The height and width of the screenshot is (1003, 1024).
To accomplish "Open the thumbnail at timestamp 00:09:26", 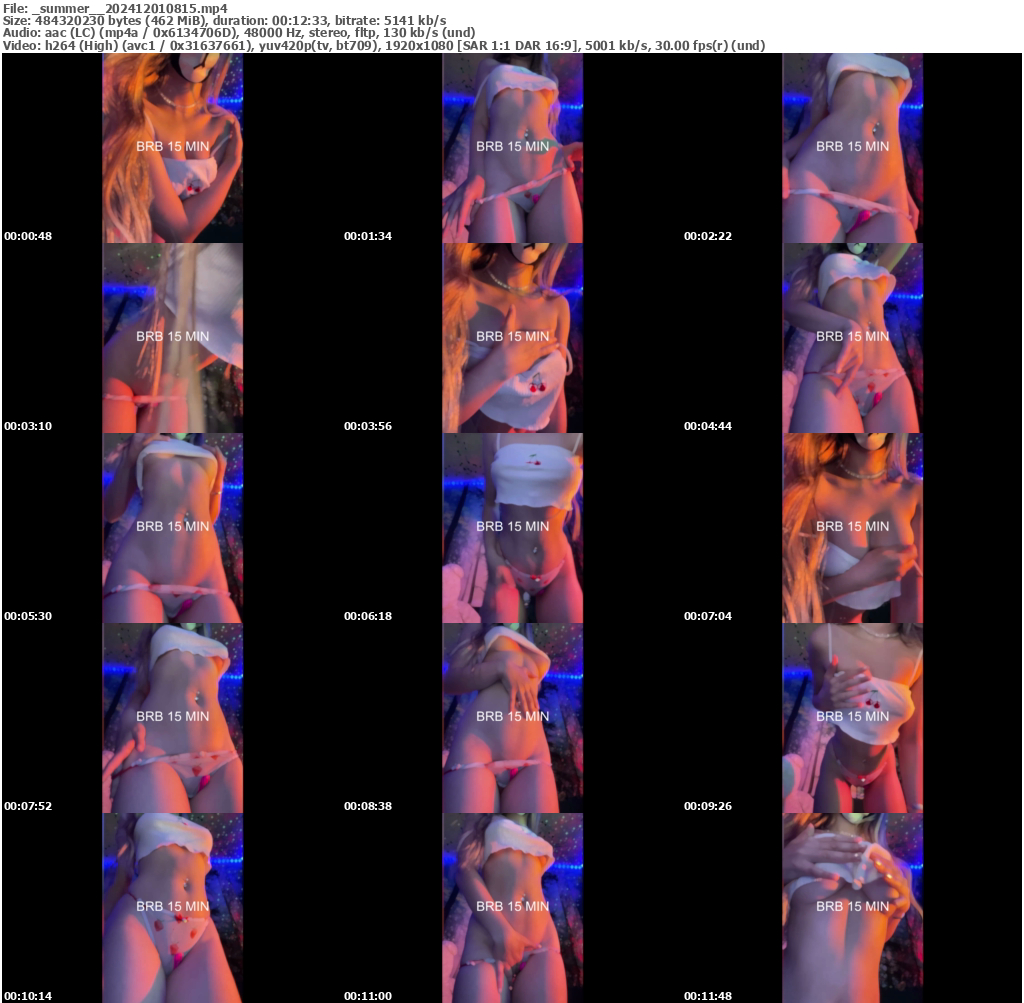I will [851, 716].
